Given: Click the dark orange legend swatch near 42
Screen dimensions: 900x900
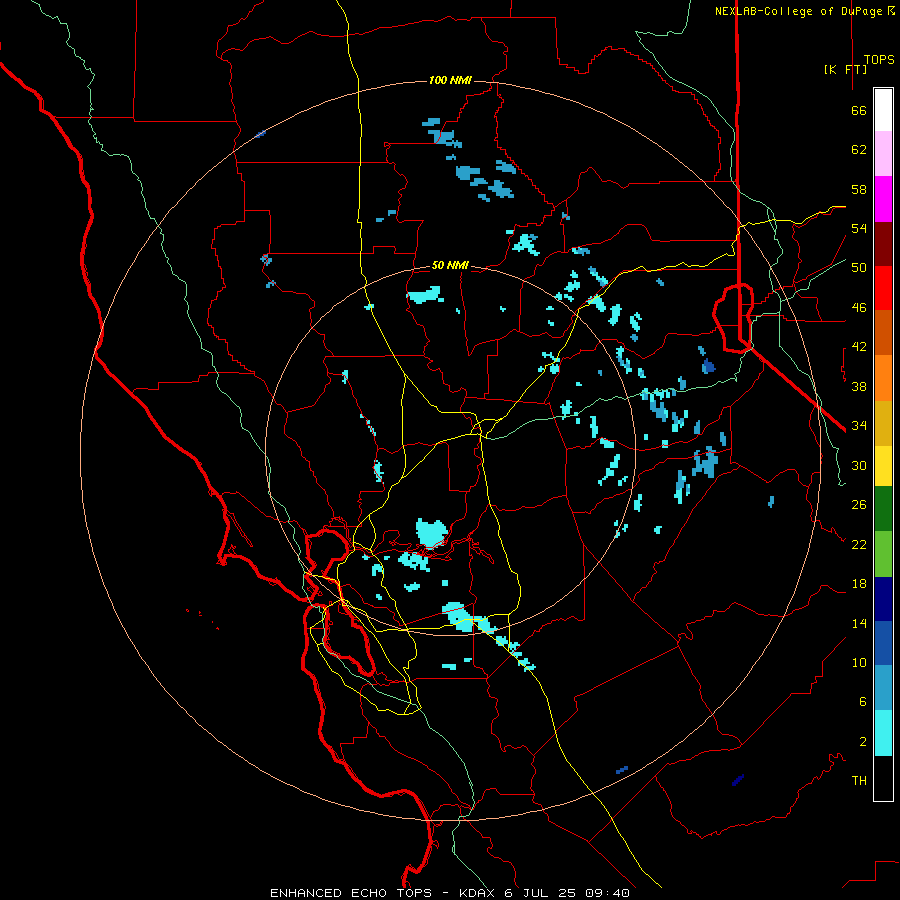Looking at the screenshot, I should 883,333.
